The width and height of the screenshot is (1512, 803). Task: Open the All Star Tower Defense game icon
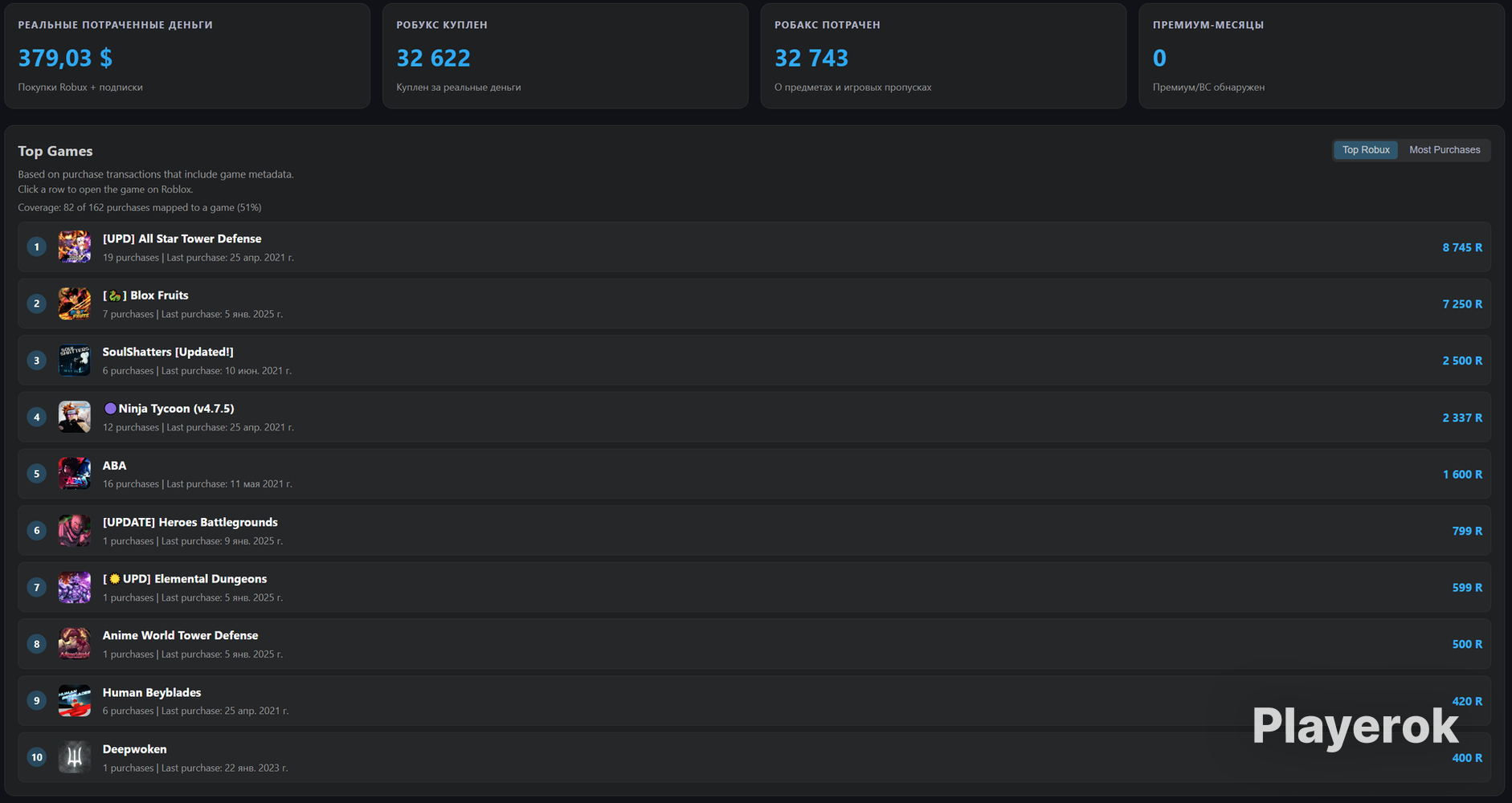point(74,247)
